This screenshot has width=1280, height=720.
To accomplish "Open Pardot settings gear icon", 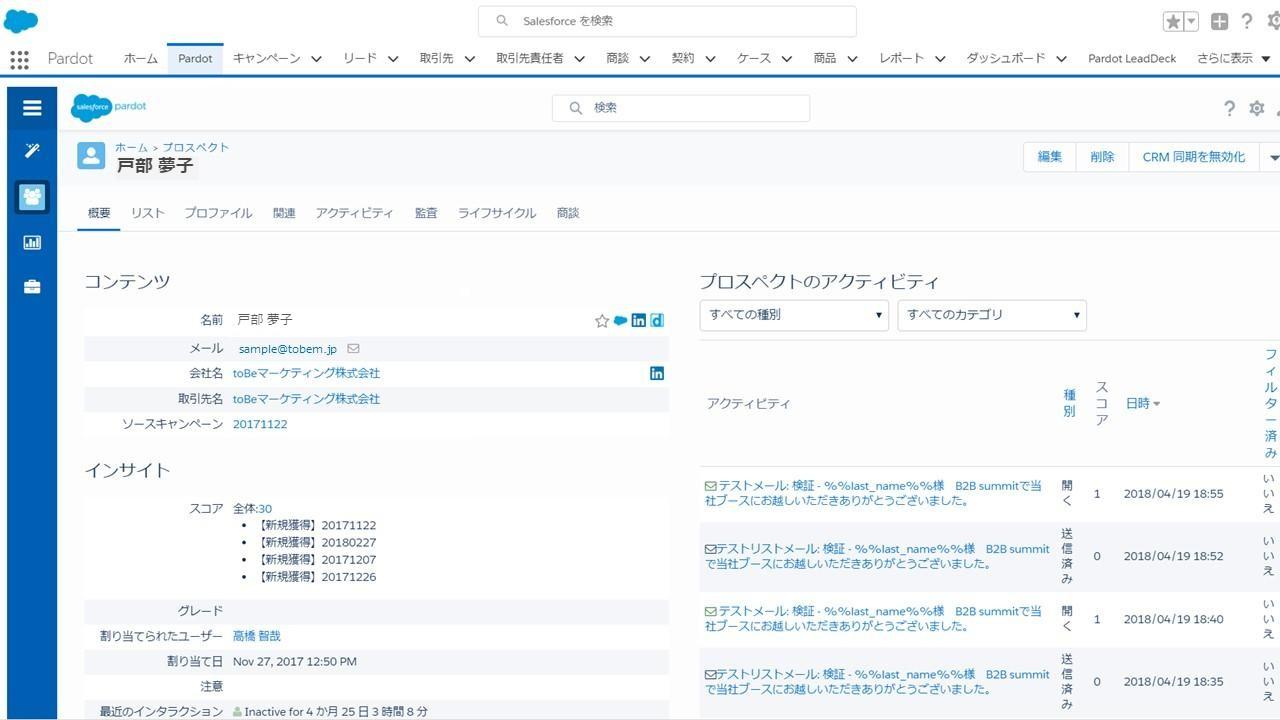I will (1257, 108).
